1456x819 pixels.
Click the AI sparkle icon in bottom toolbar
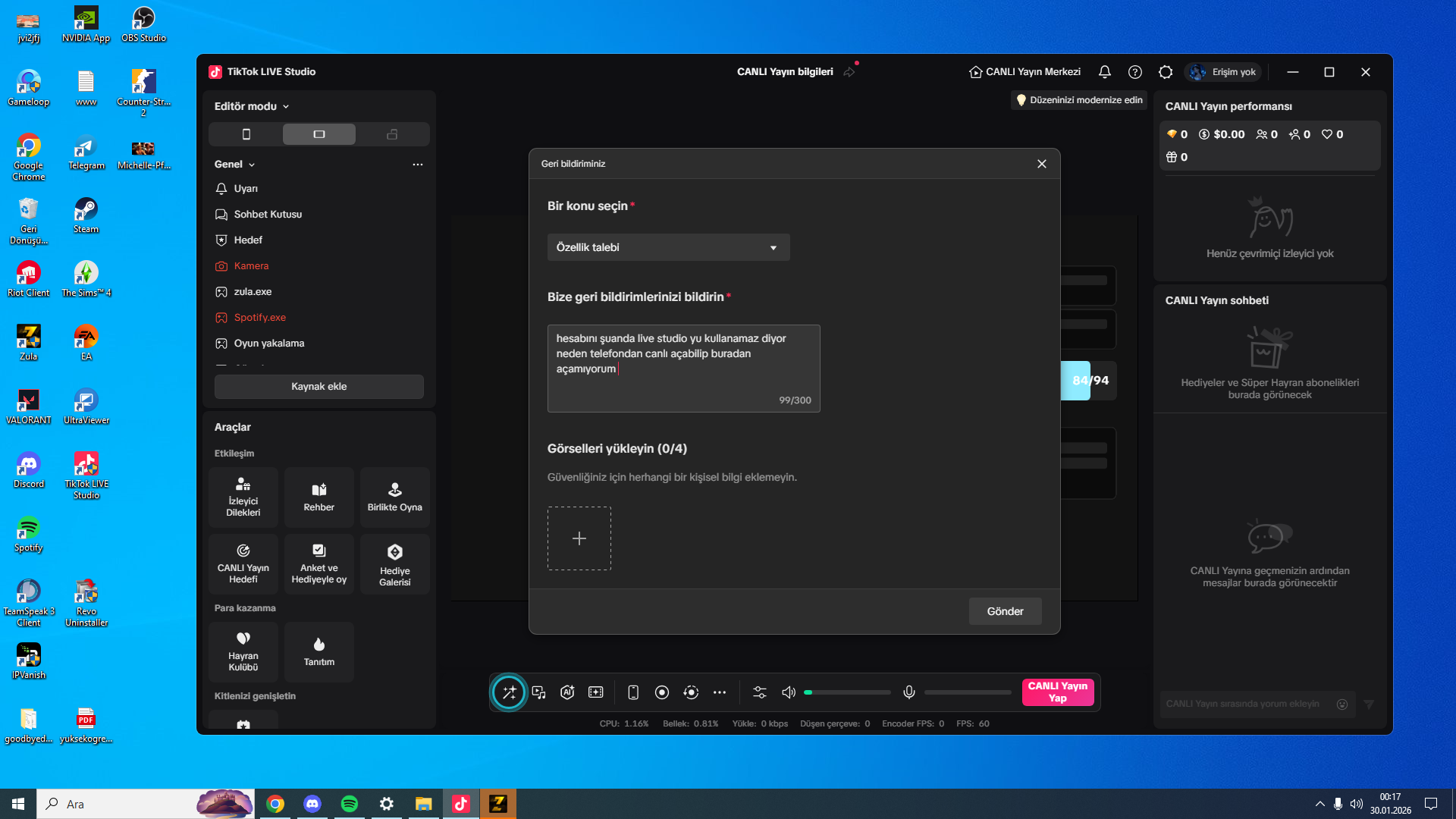[567, 692]
